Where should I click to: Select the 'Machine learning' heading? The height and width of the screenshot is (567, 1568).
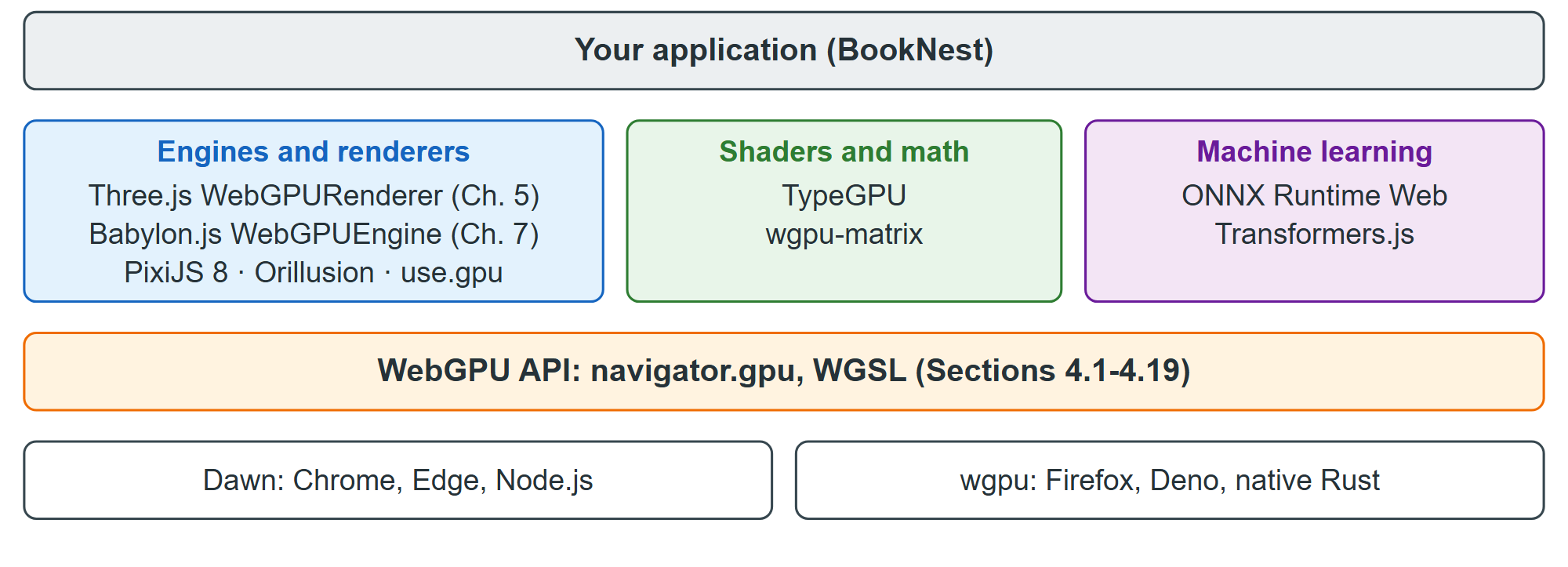point(1315,151)
